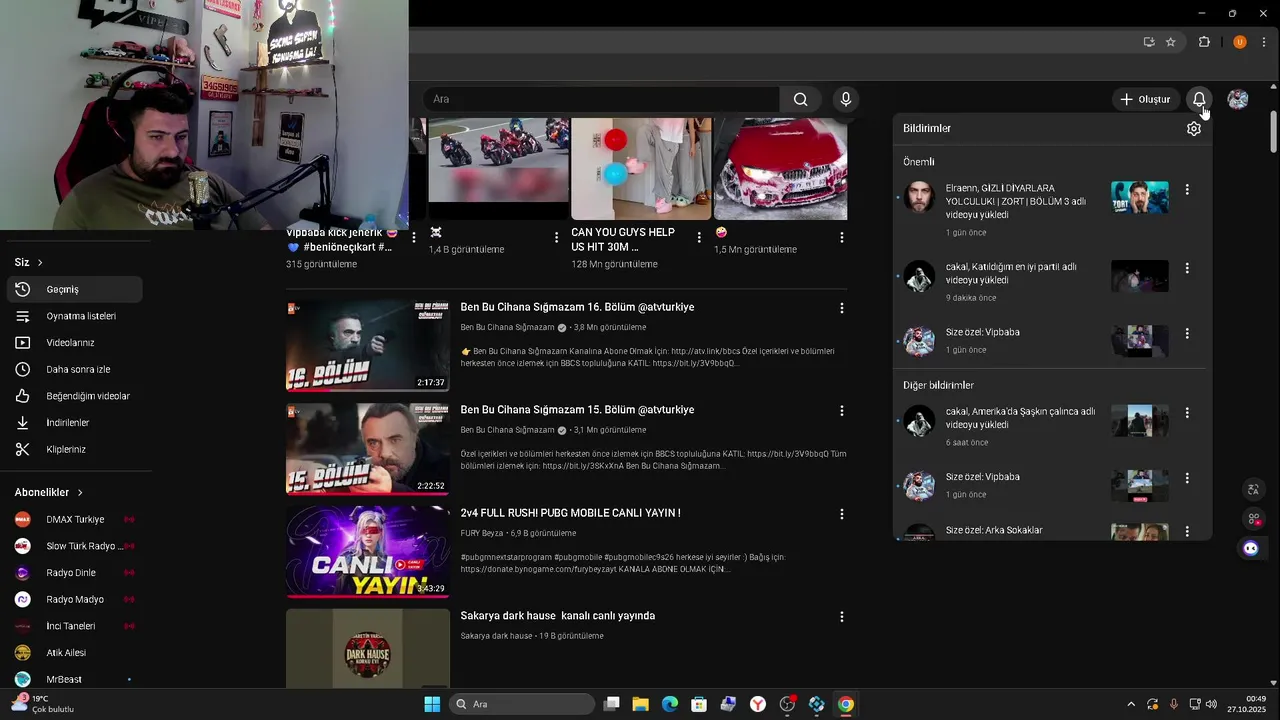The image size is (1280, 720).
Task: Open MrBeast subscription channel
Action: coord(75,679)
